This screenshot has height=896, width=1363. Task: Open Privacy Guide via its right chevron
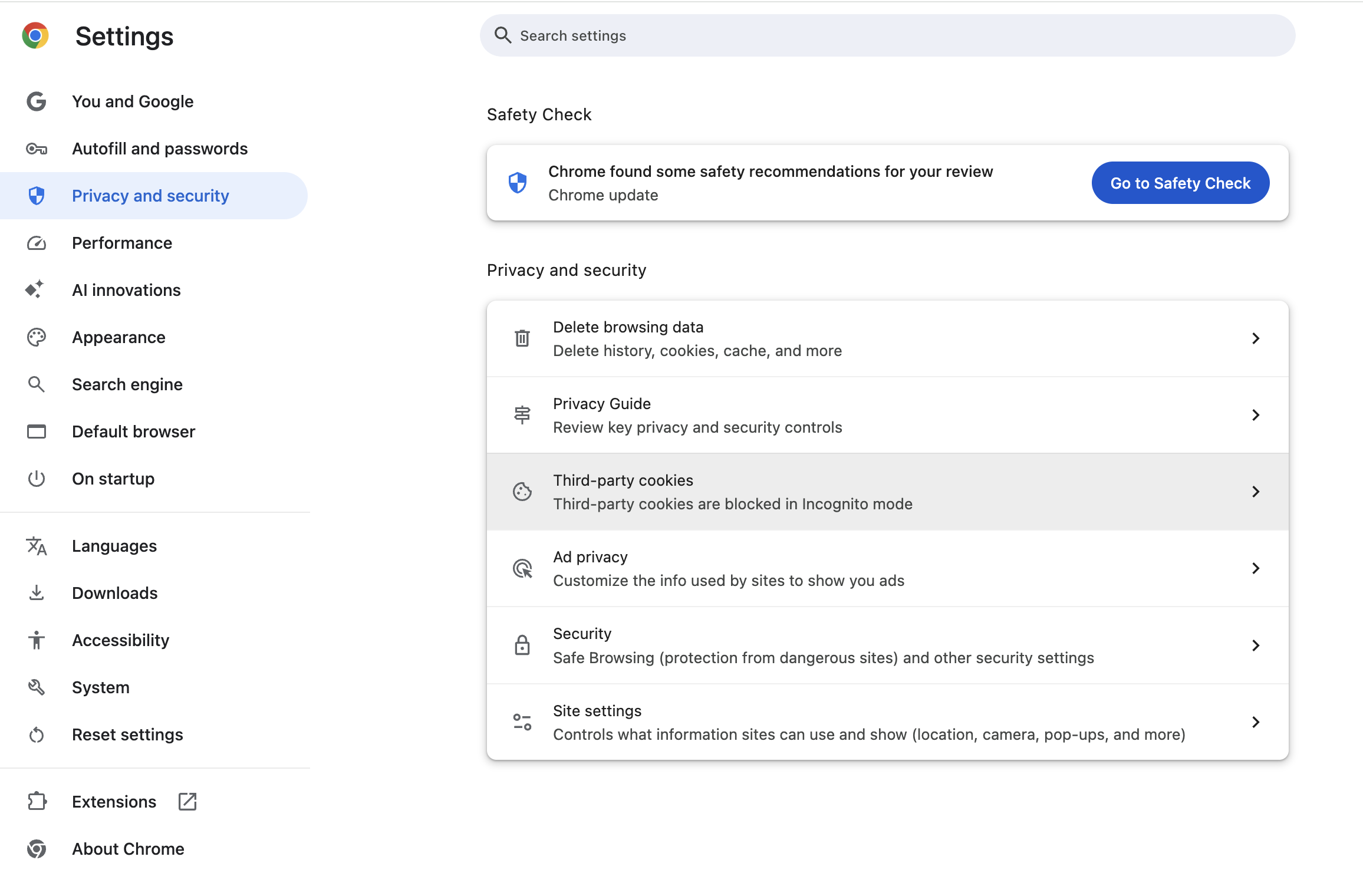[1256, 415]
